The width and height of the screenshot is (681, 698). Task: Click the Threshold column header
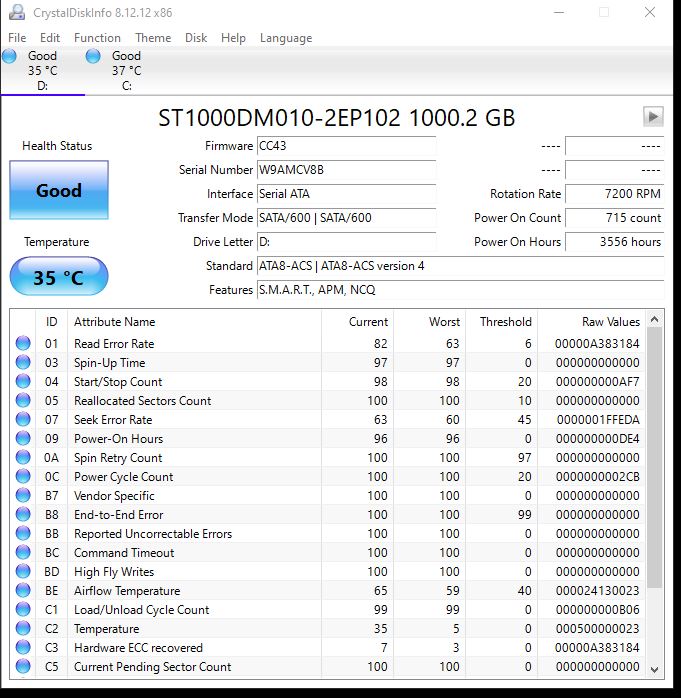(502, 322)
